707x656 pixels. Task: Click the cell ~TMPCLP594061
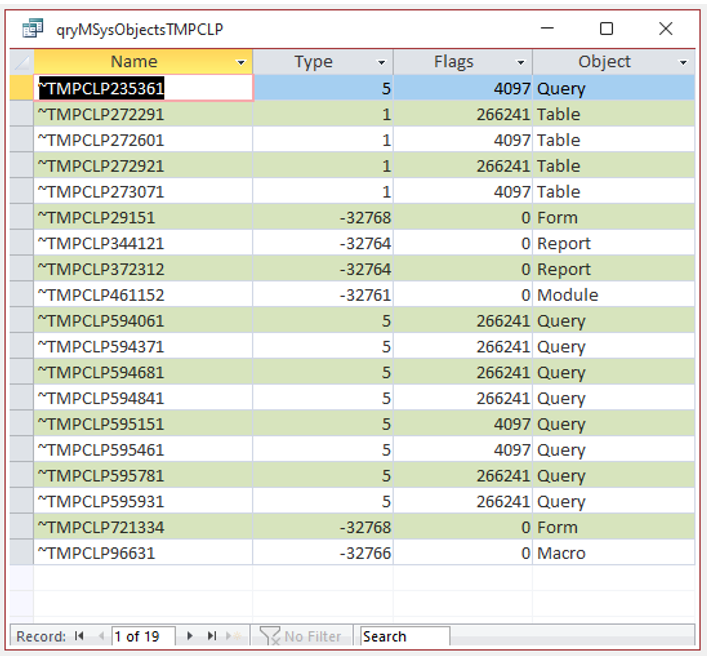[x=143, y=321]
